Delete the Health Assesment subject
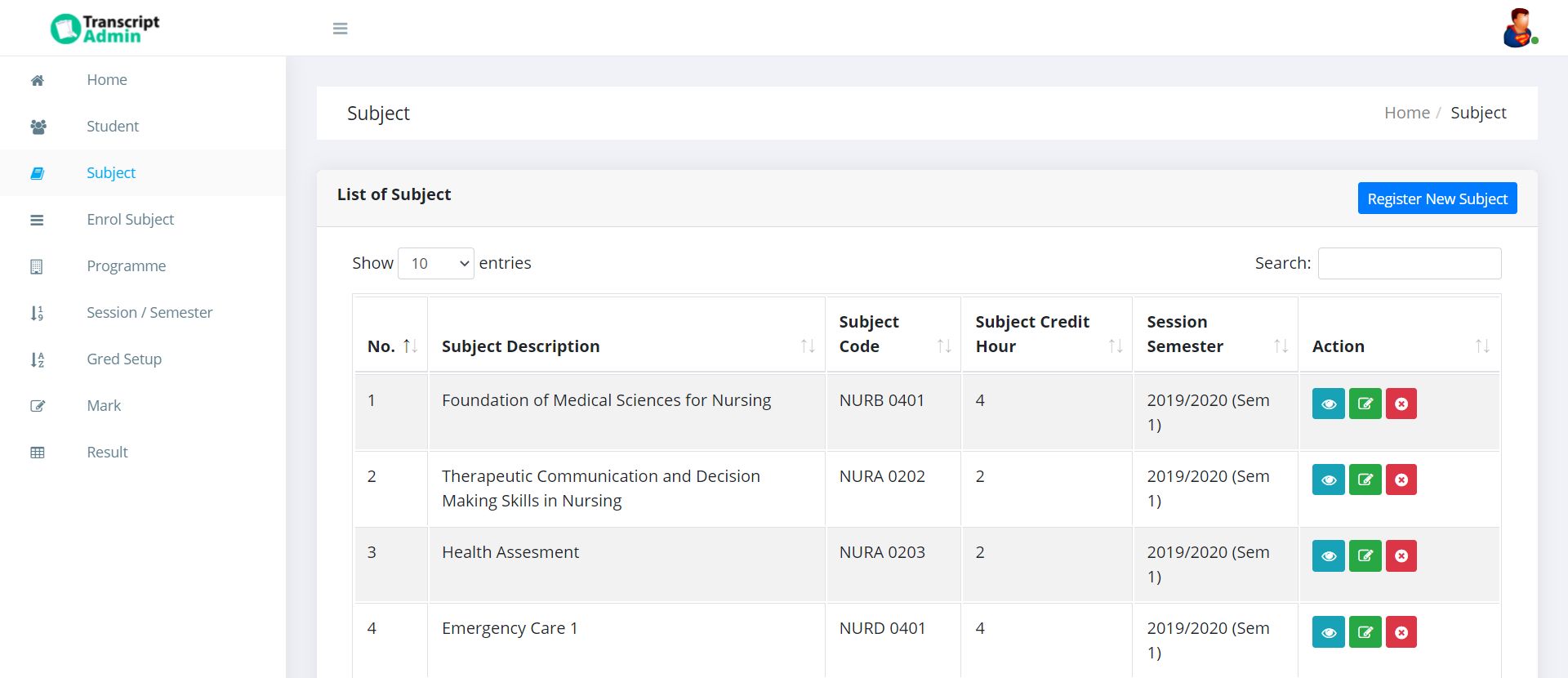This screenshot has height=678, width=1568. [x=1401, y=556]
